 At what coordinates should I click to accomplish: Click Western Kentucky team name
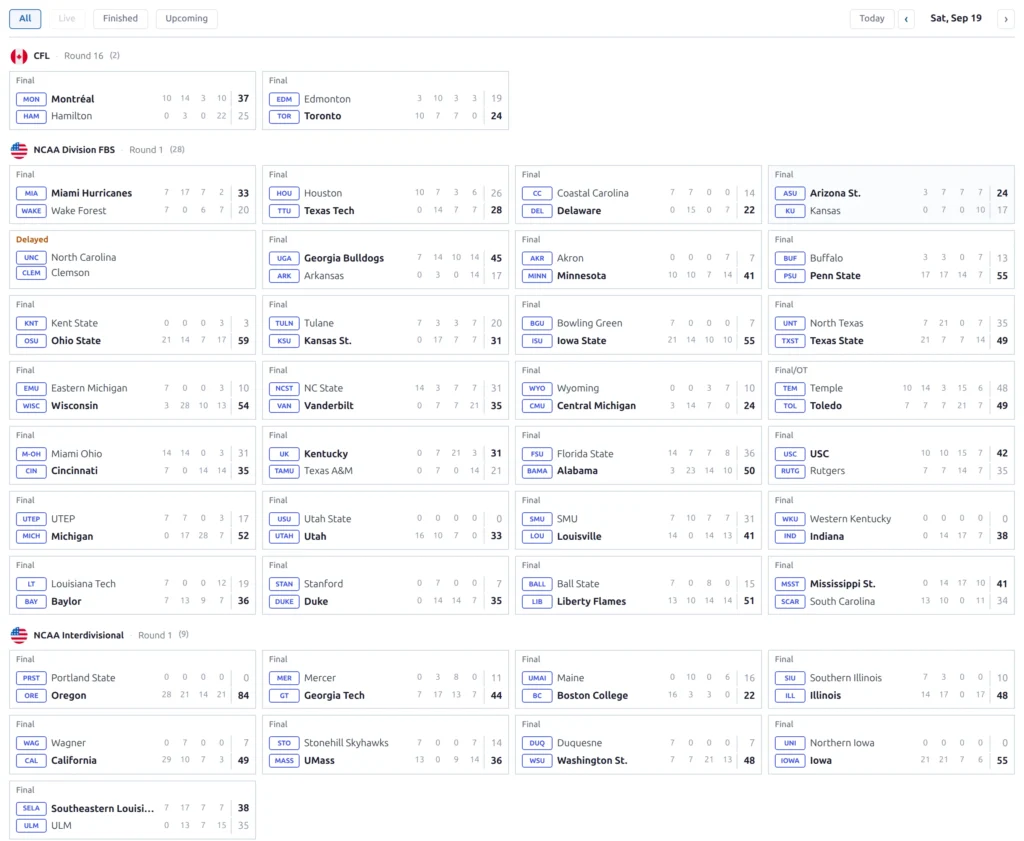(850, 519)
